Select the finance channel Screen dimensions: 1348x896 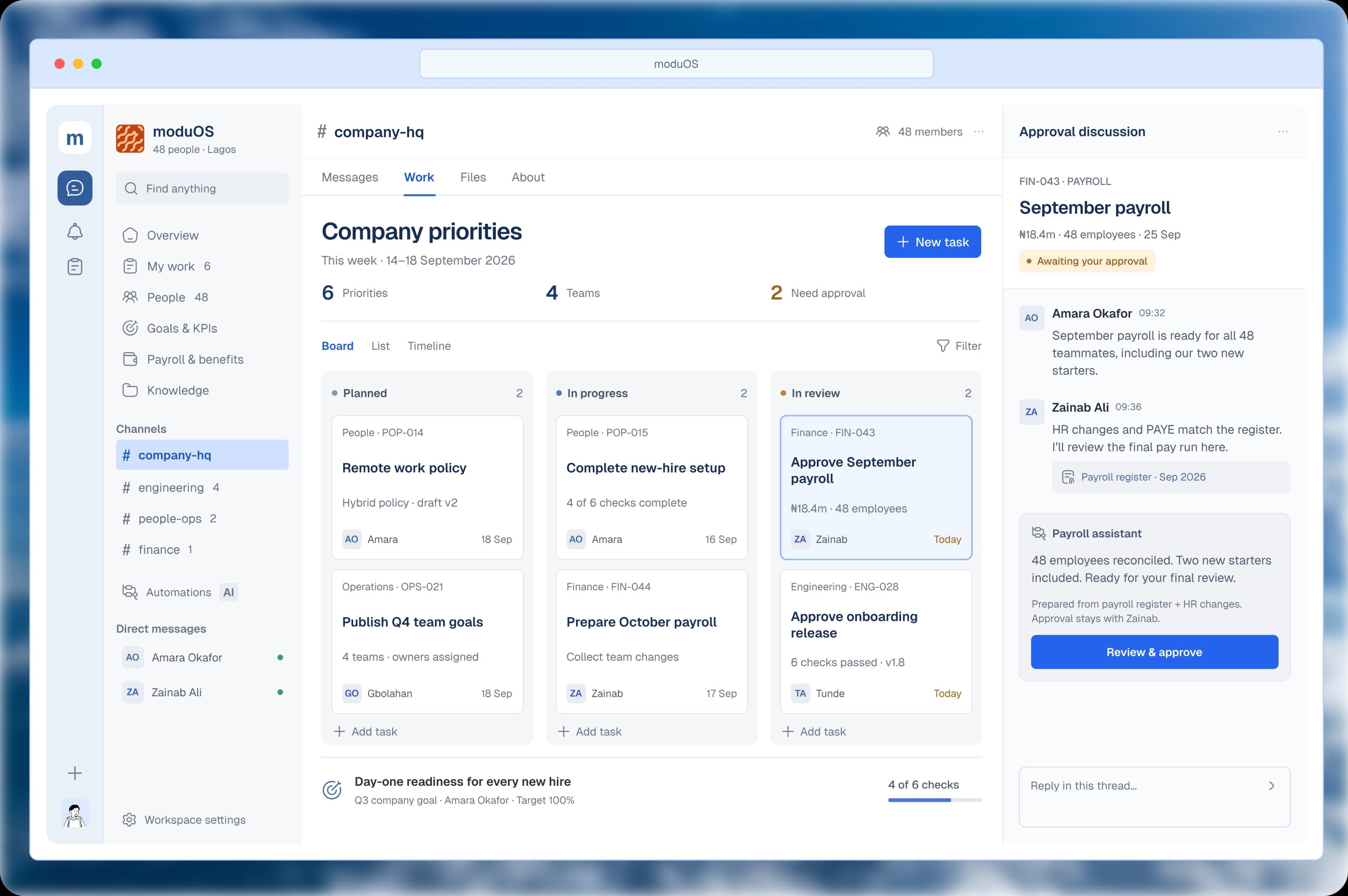coord(202,550)
